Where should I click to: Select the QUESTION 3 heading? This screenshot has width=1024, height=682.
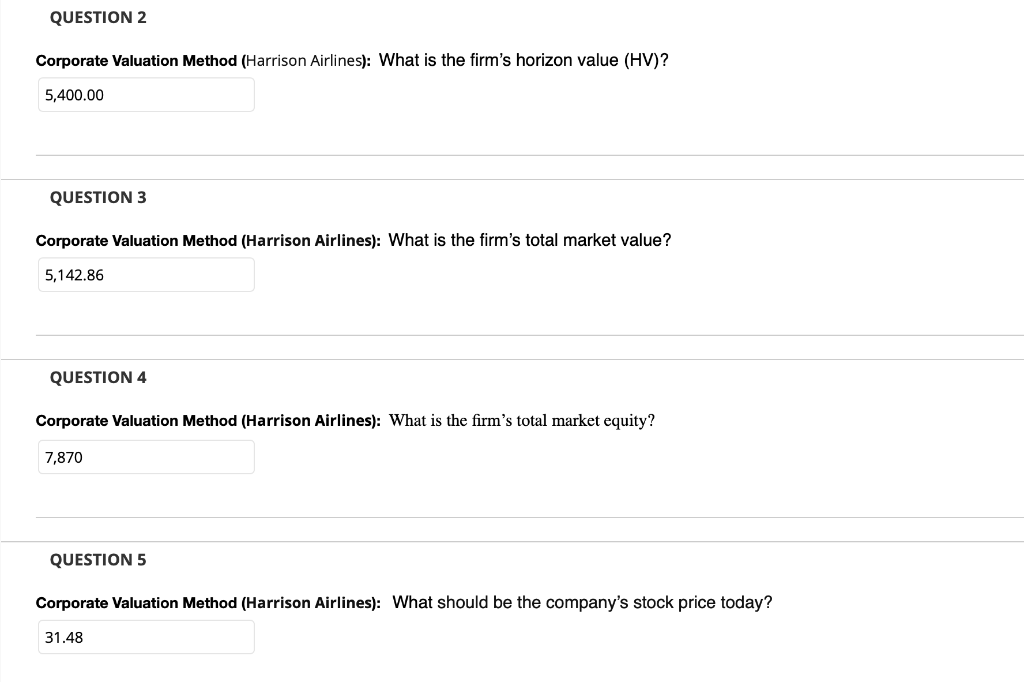point(97,197)
